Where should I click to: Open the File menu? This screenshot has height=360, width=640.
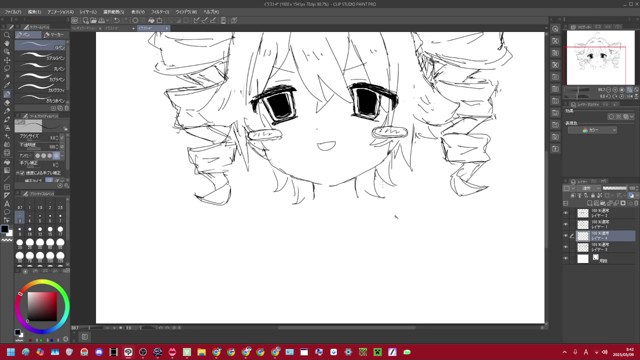coord(13,12)
